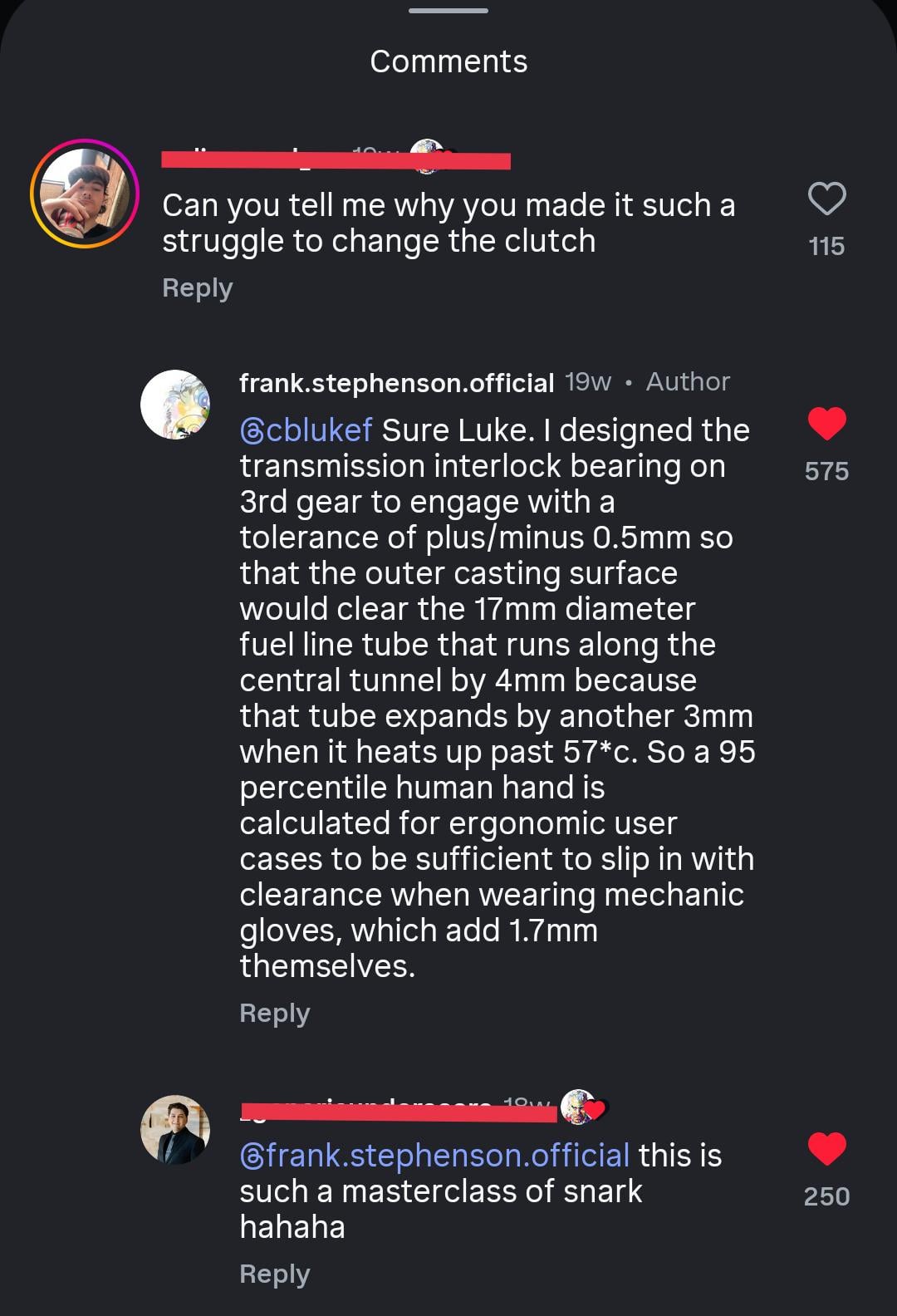
Task: Tap frank.stephenson.official's profile picture
Action: (x=175, y=405)
